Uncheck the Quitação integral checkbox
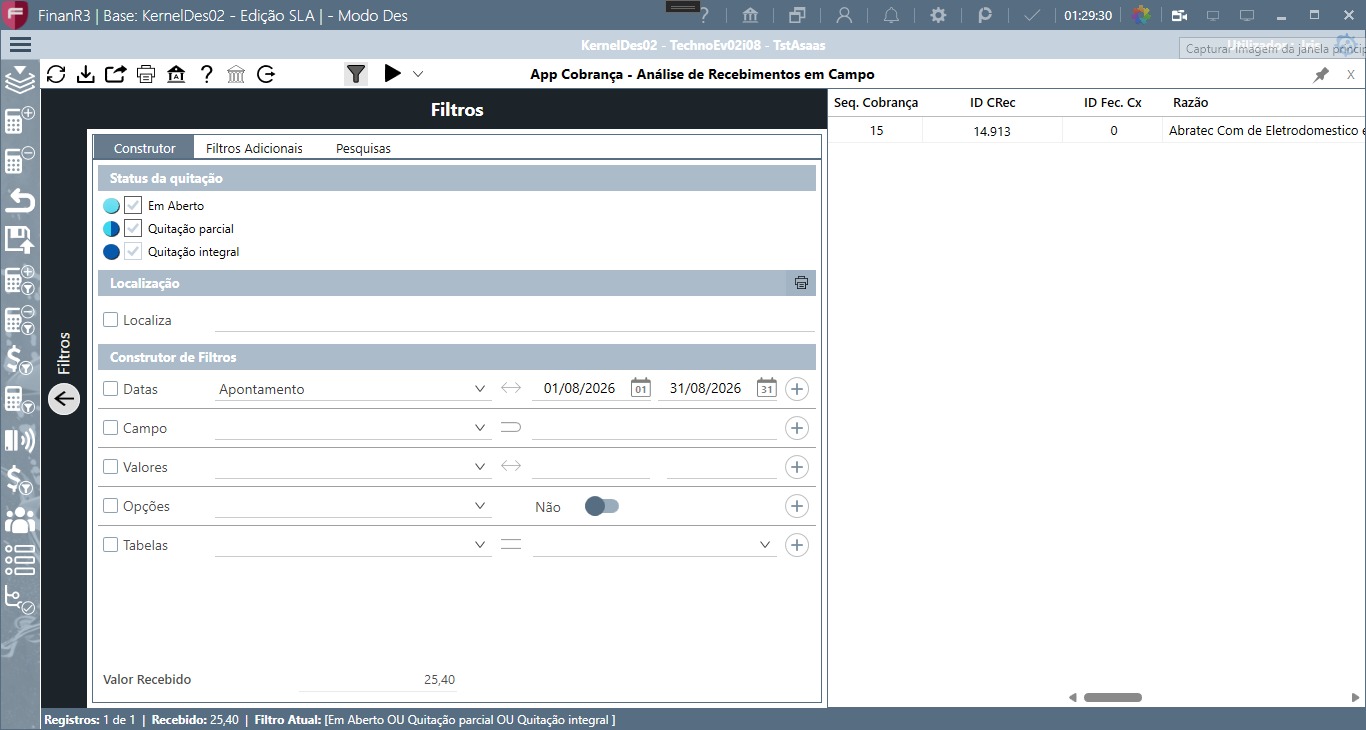This screenshot has height=730, width=1366. click(133, 251)
